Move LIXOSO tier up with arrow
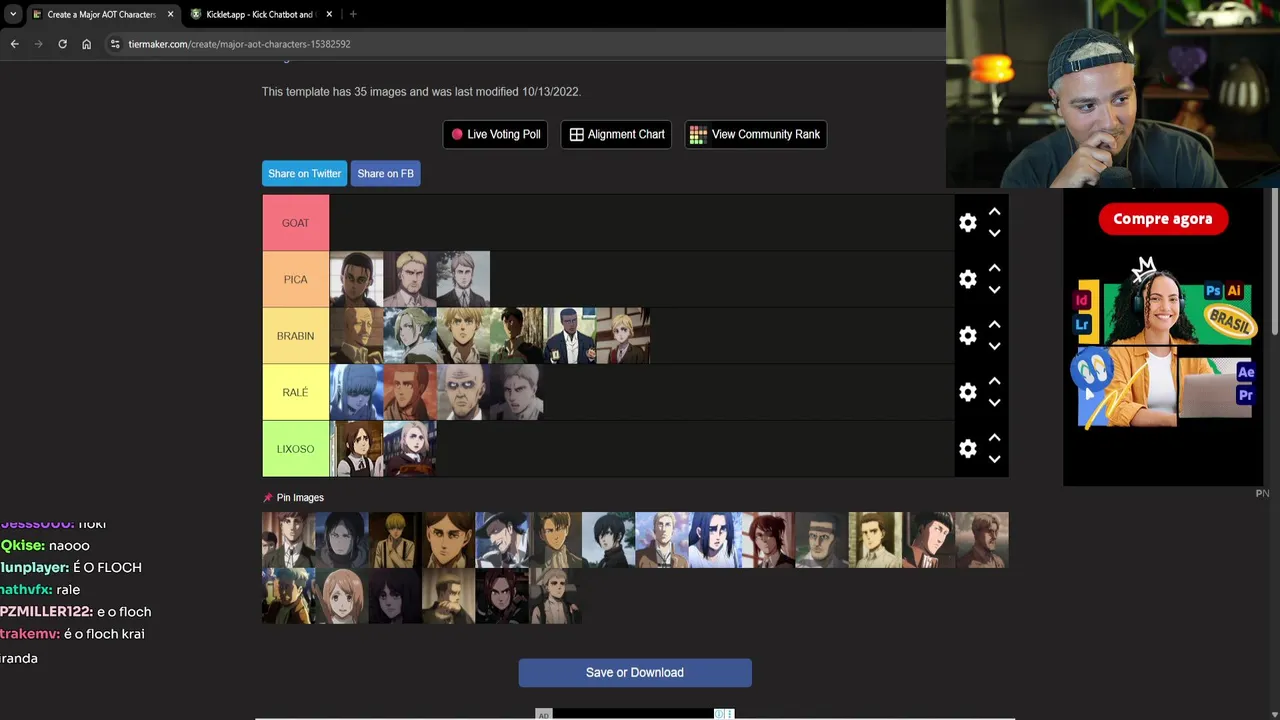 click(994, 438)
